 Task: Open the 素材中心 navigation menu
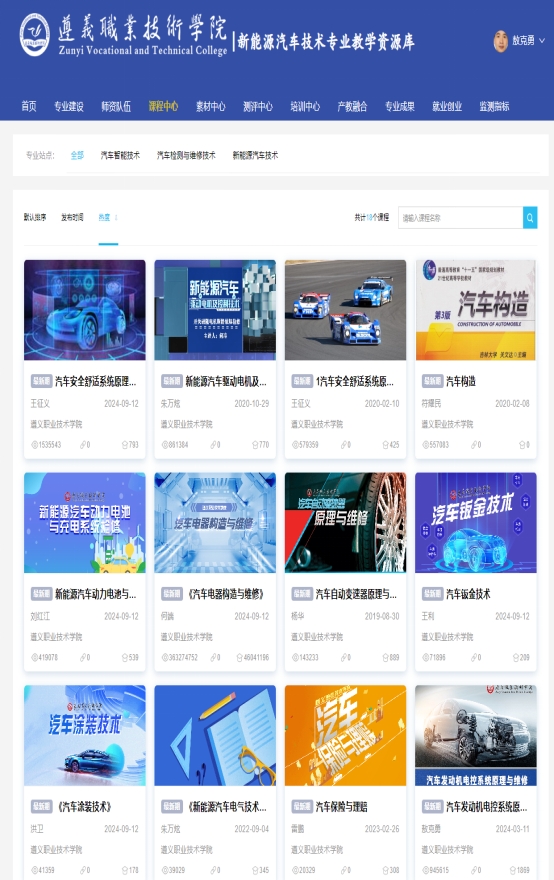point(210,106)
